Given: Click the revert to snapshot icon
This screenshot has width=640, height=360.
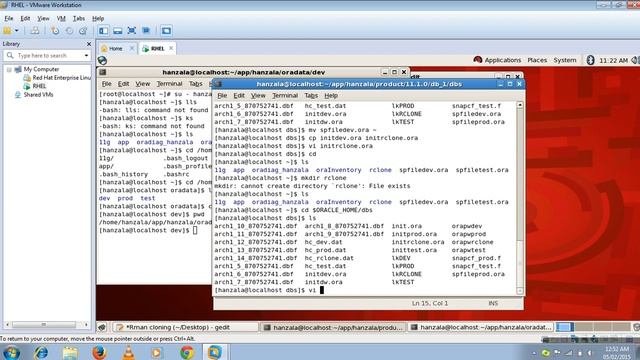Looking at the screenshot, I should pyautogui.click(x=69, y=31).
